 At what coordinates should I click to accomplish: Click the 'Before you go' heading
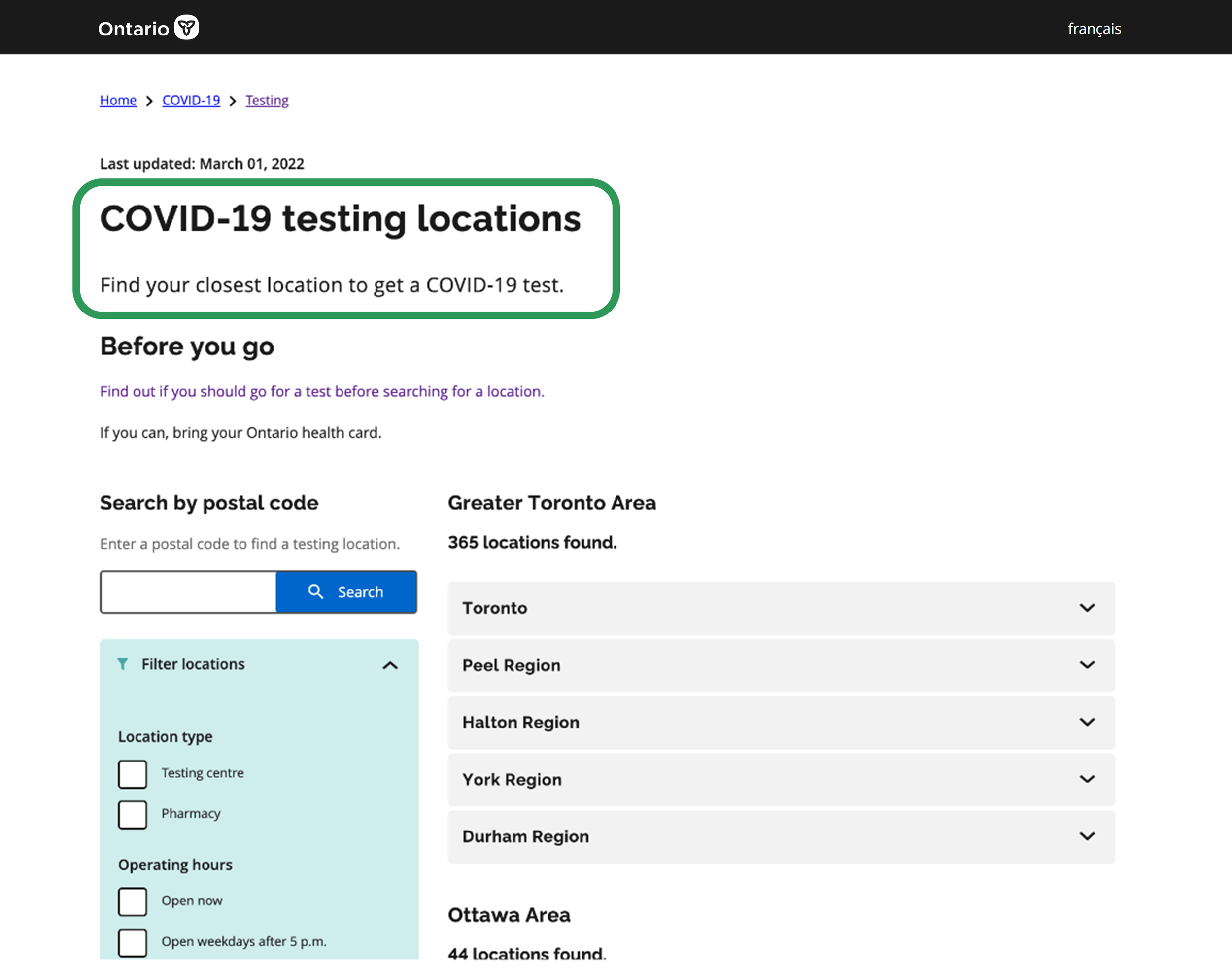tap(187, 346)
